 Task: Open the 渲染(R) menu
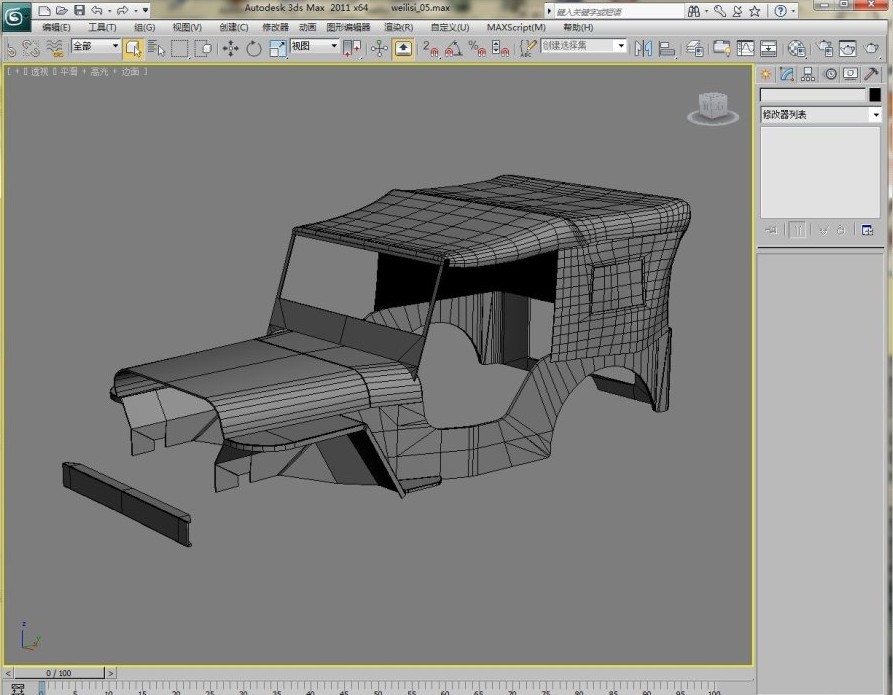click(x=398, y=27)
